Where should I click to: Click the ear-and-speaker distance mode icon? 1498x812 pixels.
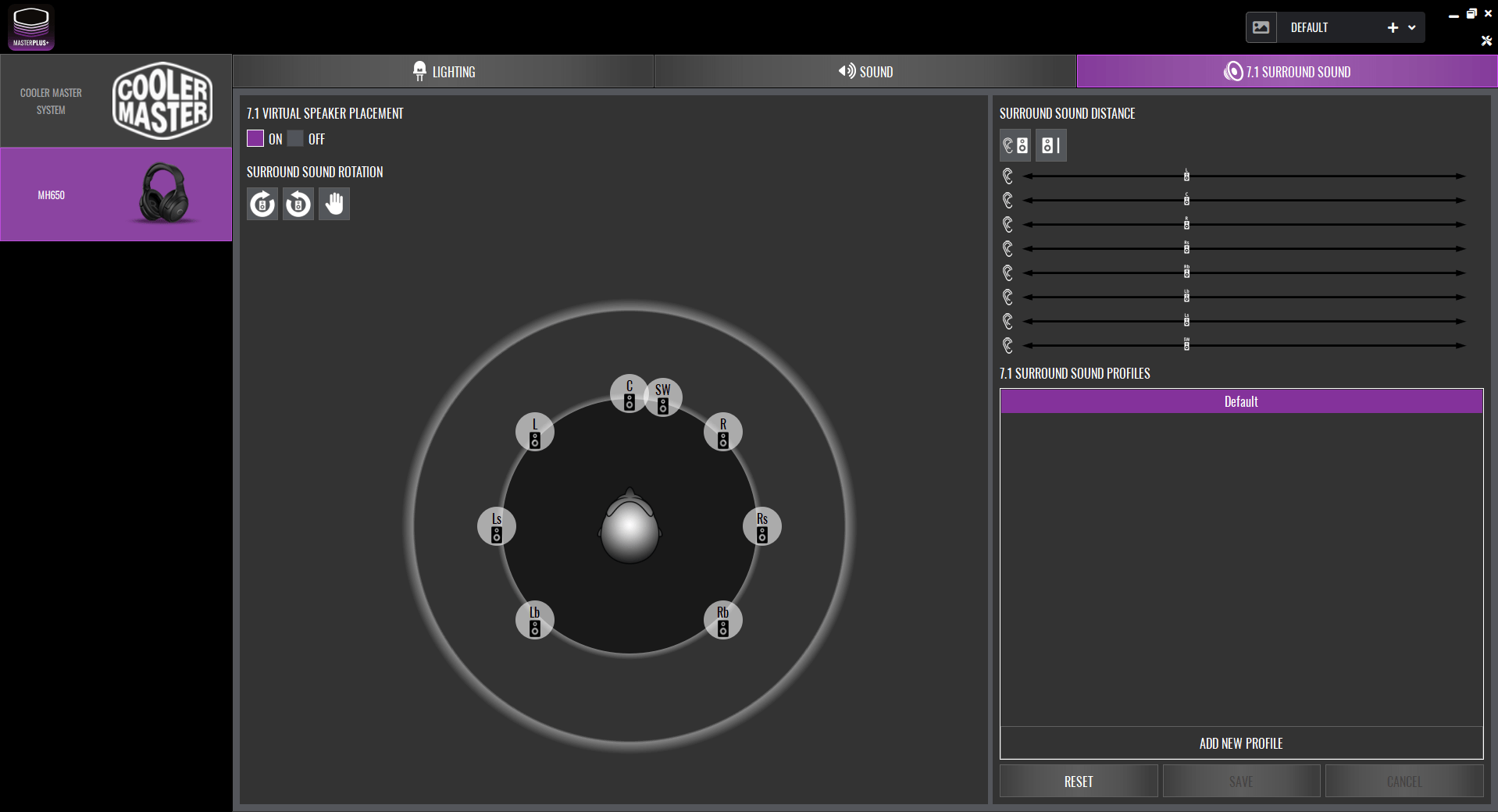pos(1015,145)
